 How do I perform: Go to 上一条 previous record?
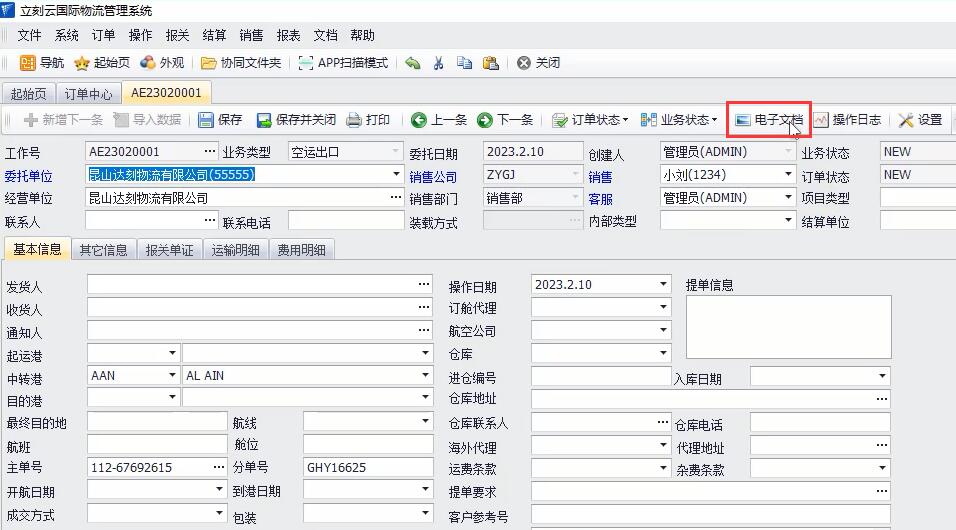419,120
